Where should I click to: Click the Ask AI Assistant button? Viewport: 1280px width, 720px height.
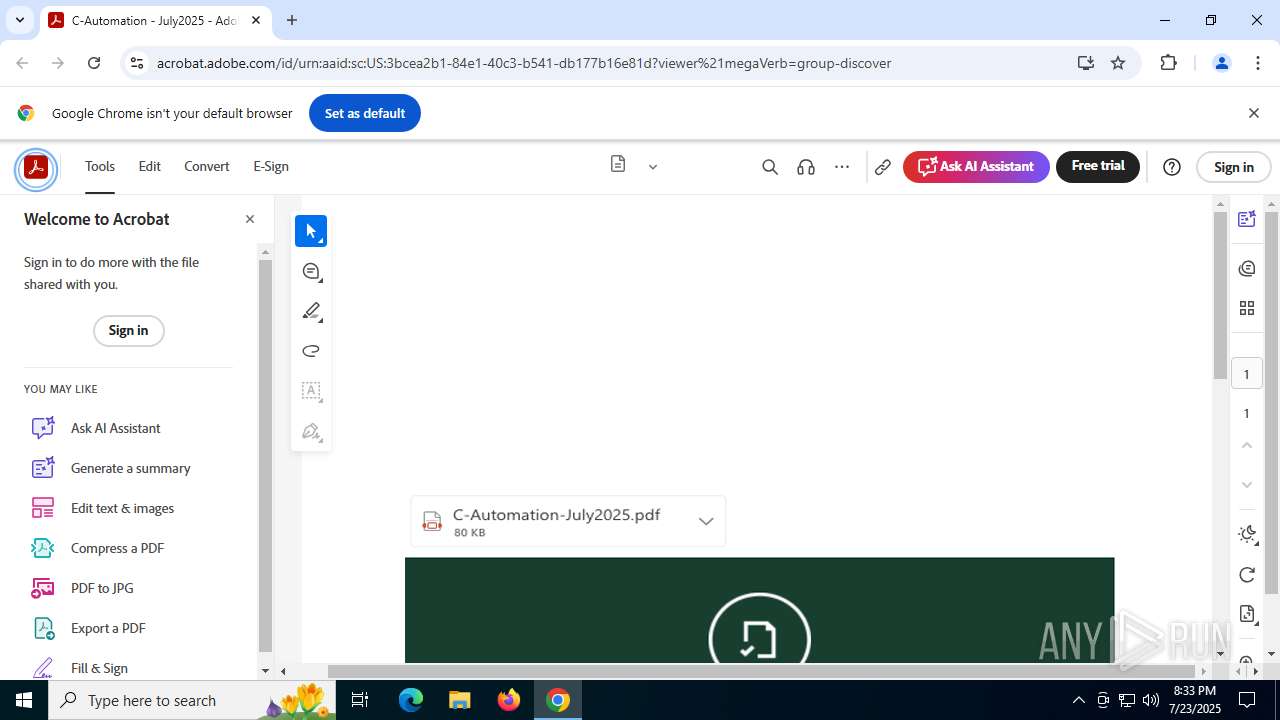976,167
